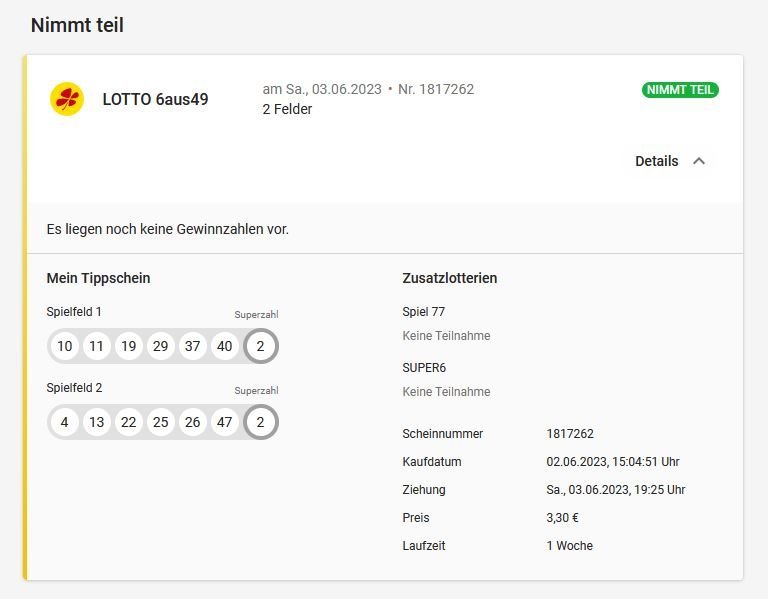This screenshot has width=768, height=599.
Task: Click the Spielfeld 2 label
Action: tap(74, 388)
